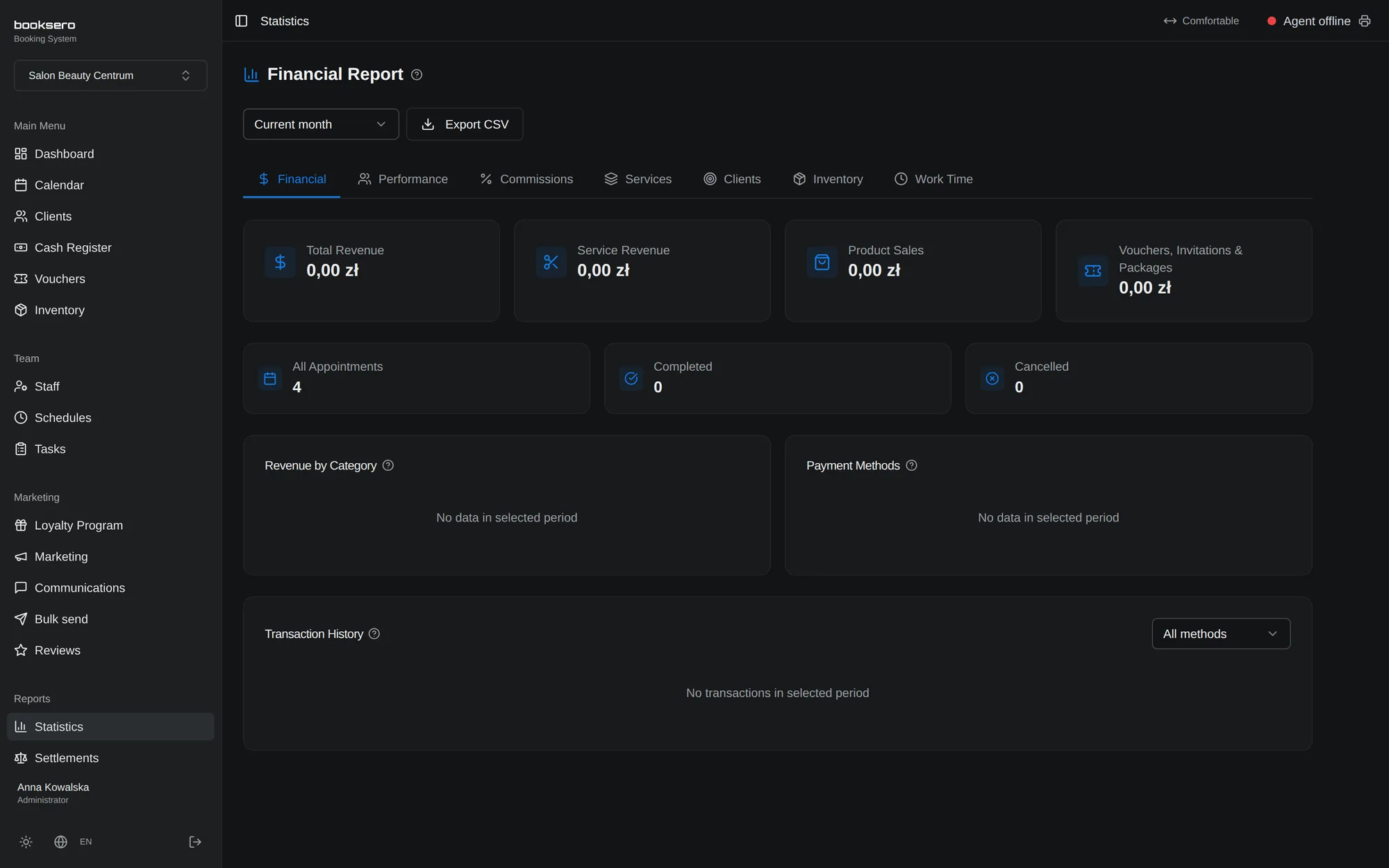Screen dimensions: 1389x868
Task: Click the Financial Report chart icon
Action: click(251, 74)
